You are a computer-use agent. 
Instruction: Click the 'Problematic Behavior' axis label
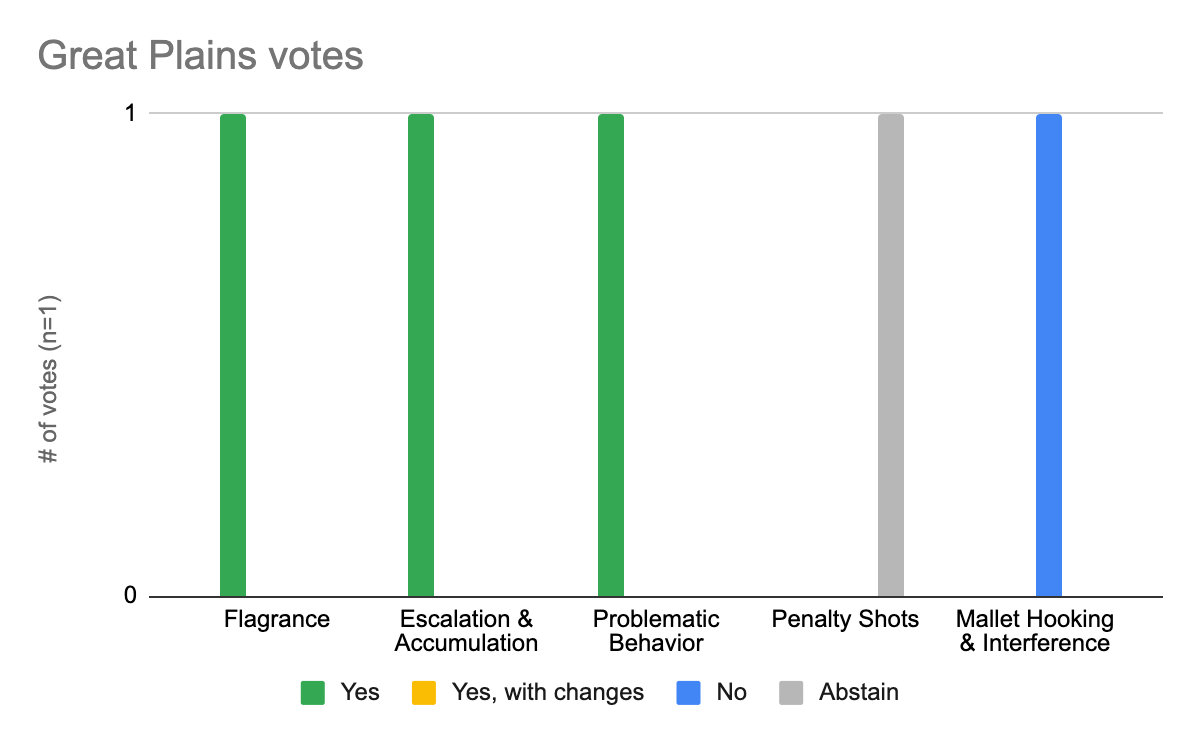(x=656, y=631)
